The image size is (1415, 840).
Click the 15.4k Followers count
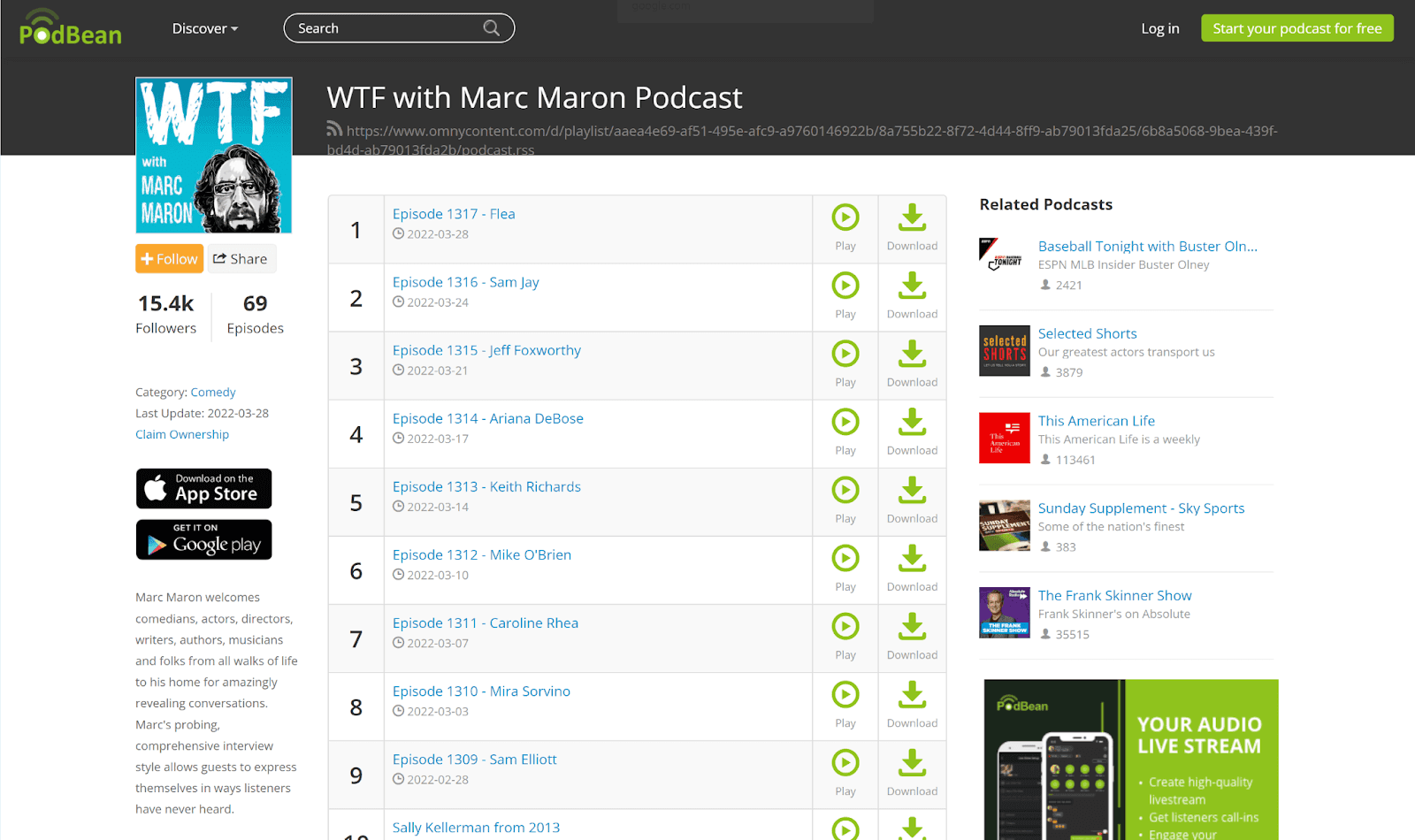[x=166, y=315]
